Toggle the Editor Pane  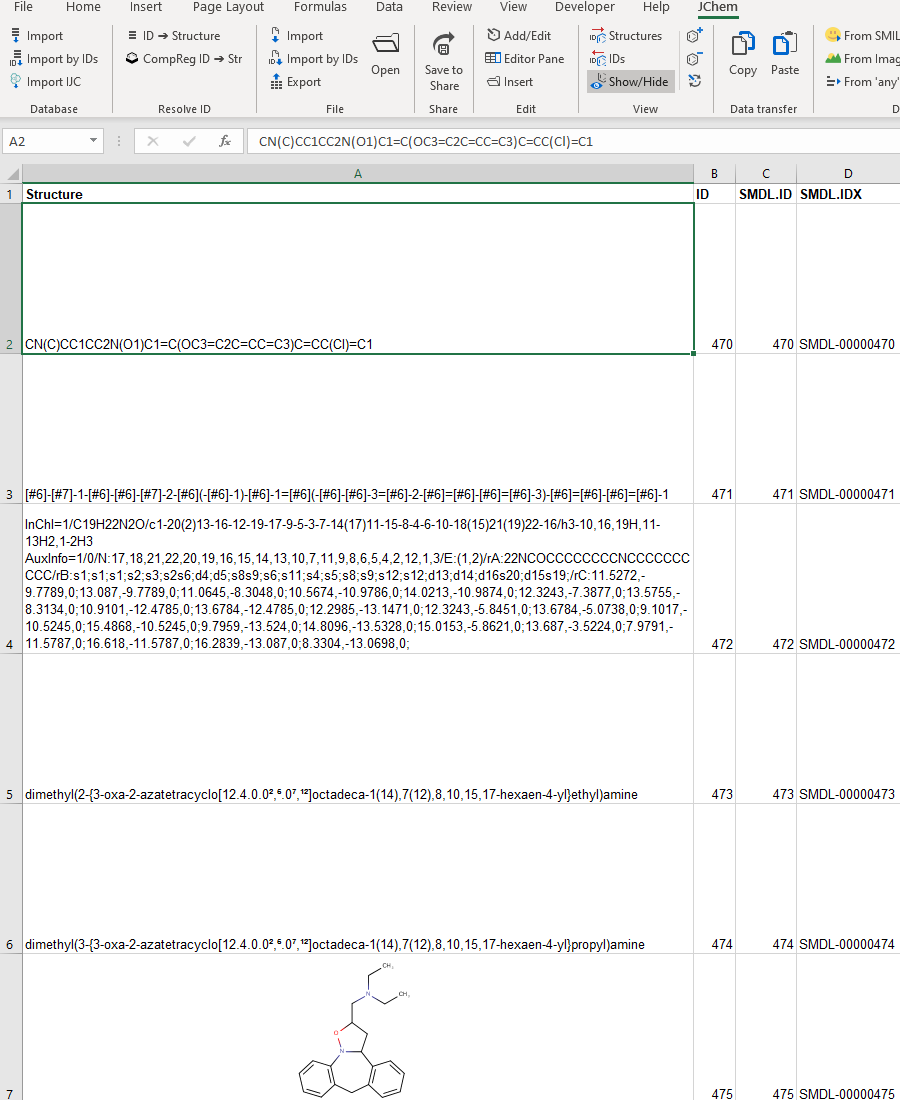point(524,59)
